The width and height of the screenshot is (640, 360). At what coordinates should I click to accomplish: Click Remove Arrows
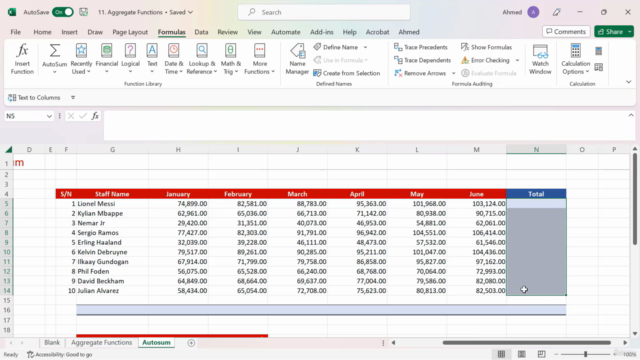420,73
